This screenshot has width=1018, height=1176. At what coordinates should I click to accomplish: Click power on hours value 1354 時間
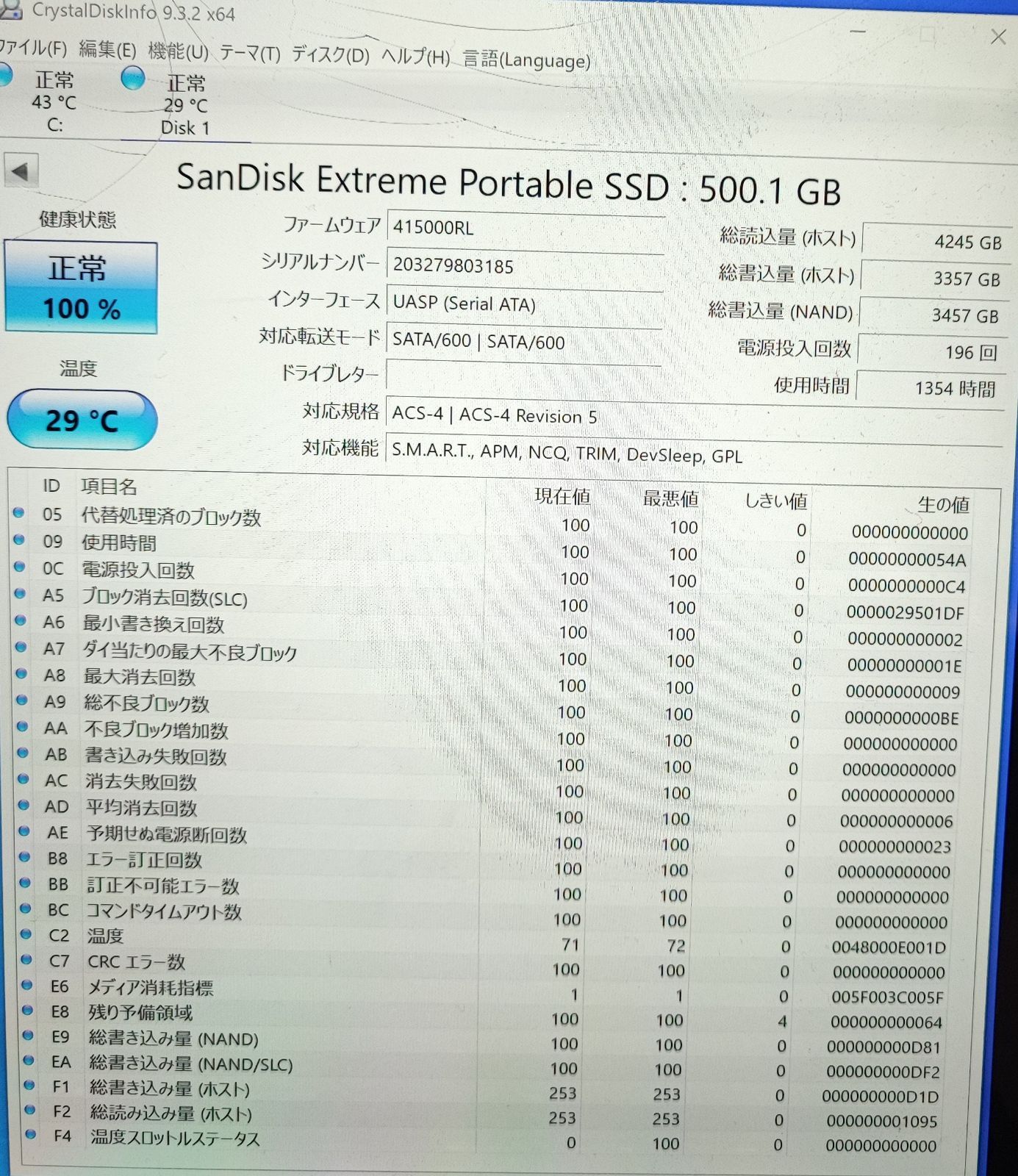[x=930, y=387]
